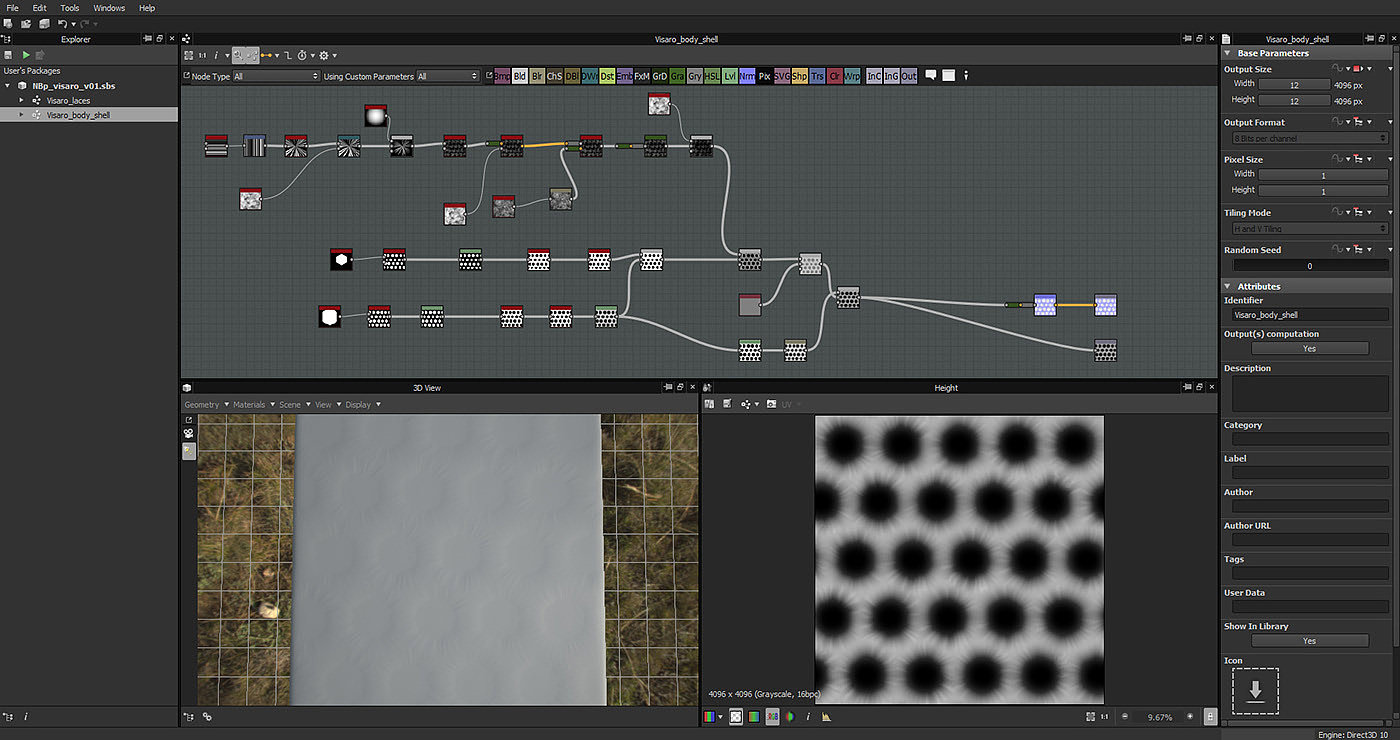Click the camera icon in 3D View

point(188,434)
